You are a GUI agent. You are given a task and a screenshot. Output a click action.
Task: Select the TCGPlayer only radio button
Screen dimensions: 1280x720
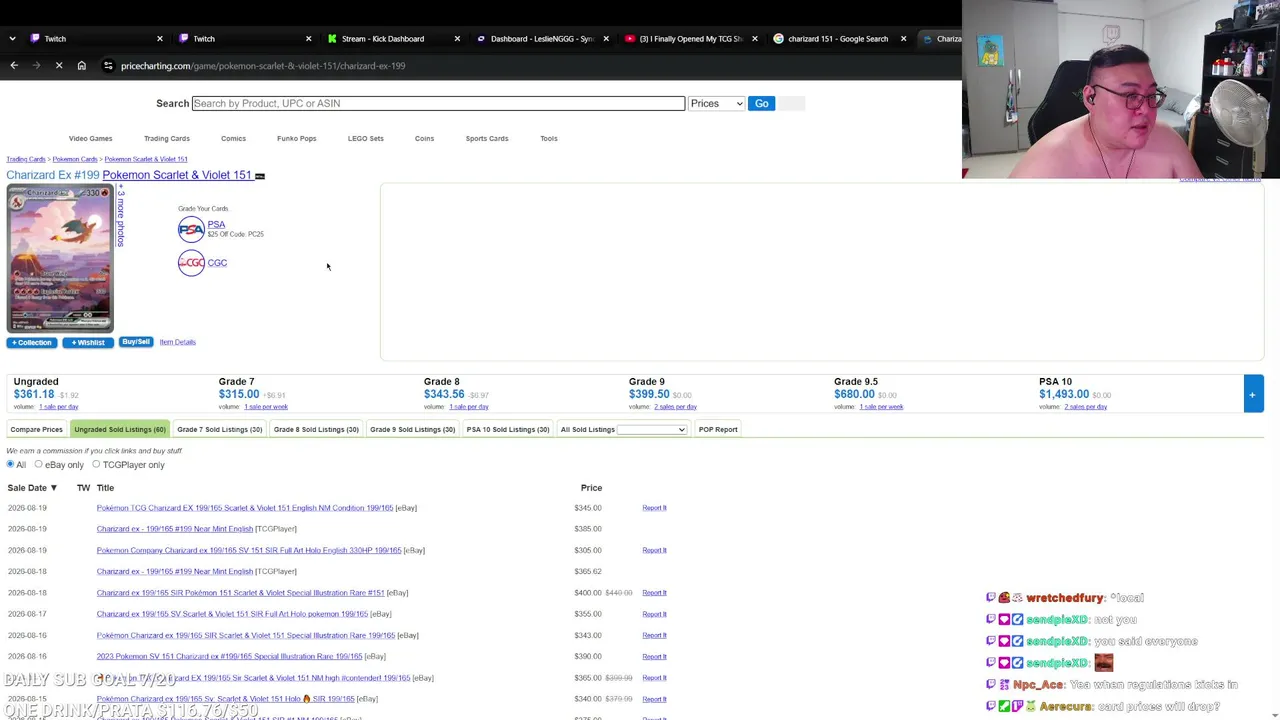tap(96, 465)
